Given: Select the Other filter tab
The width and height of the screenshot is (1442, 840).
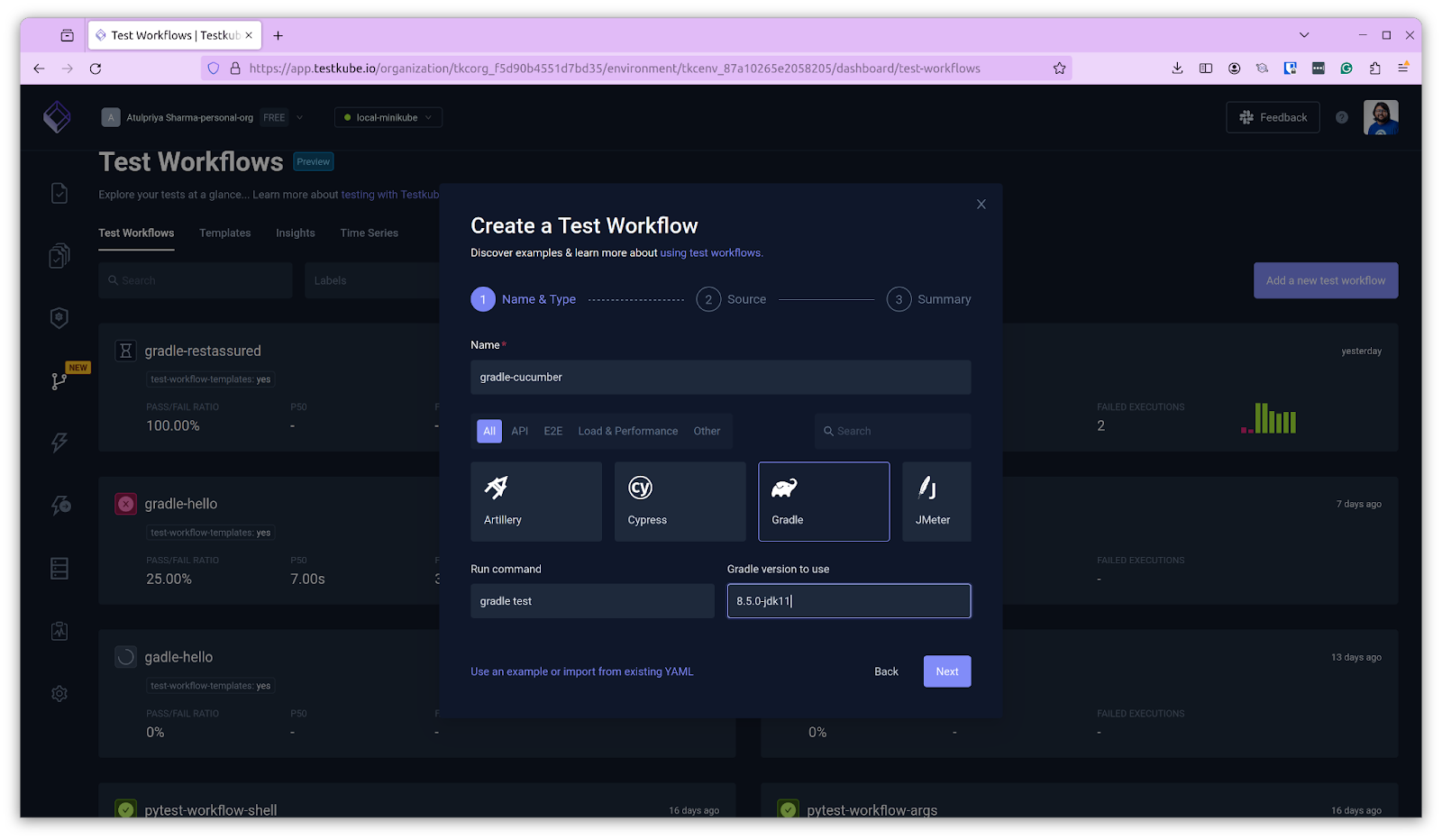Looking at the screenshot, I should click(x=707, y=431).
